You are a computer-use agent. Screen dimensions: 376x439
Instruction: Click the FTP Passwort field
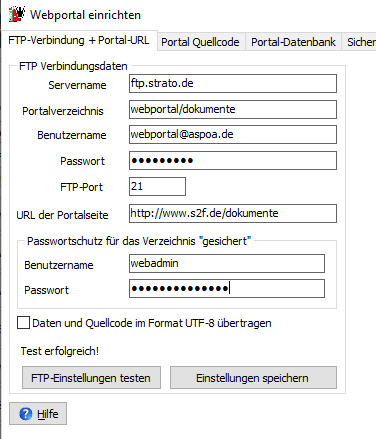(233, 160)
